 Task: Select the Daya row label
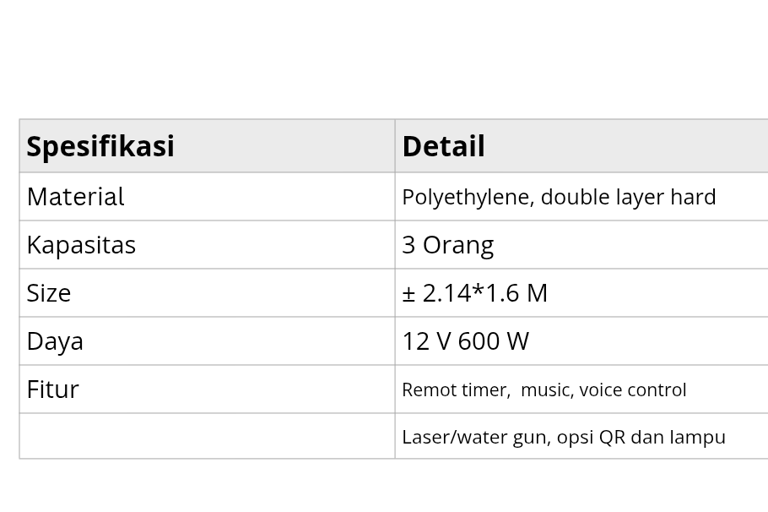tap(55, 341)
